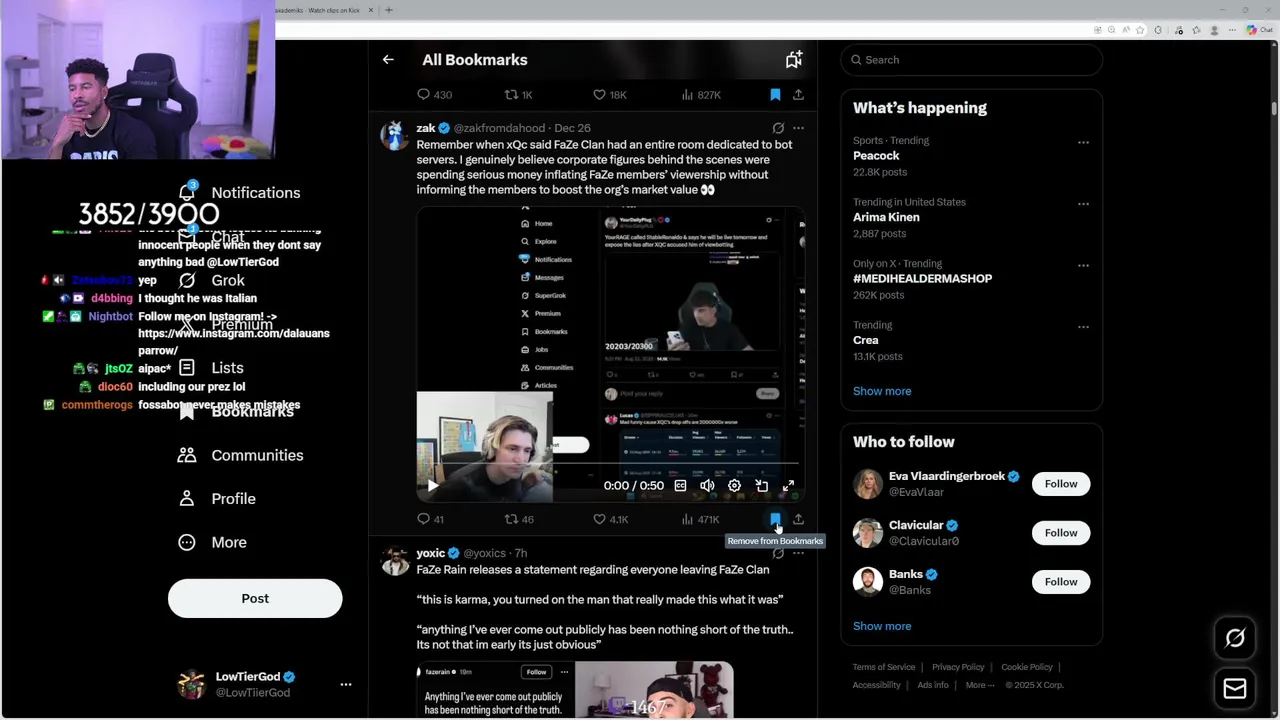This screenshot has width=1280, height=720.
Task: Go back with the arrow beside All Bookmarks
Action: pyautogui.click(x=388, y=60)
